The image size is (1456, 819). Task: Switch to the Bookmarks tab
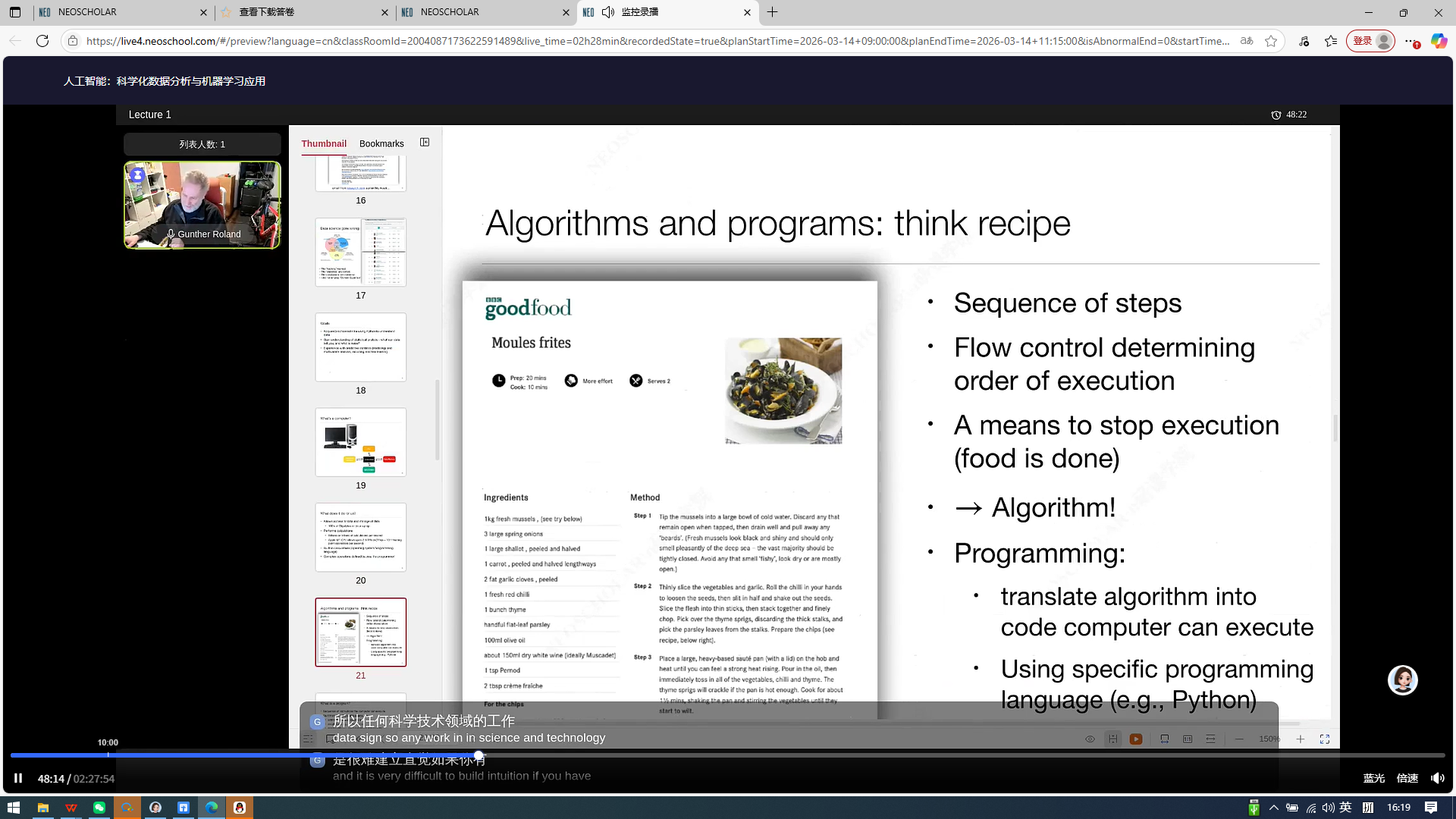click(x=381, y=143)
